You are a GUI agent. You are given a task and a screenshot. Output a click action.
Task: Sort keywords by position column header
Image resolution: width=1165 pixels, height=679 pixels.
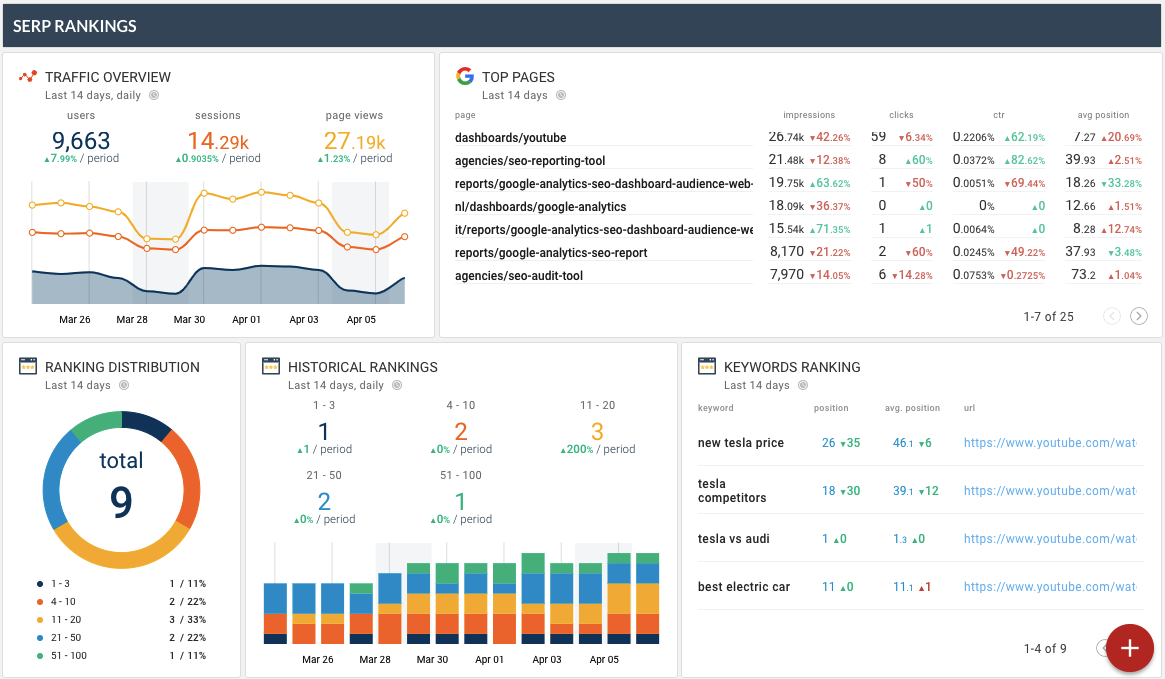831,408
